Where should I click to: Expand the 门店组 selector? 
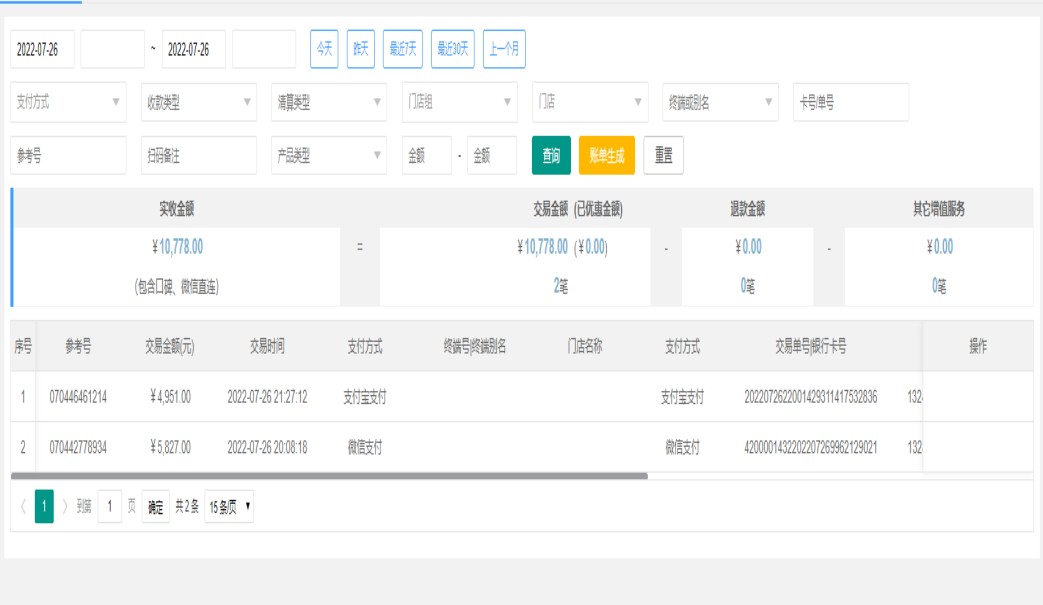pyautogui.click(x=459, y=101)
